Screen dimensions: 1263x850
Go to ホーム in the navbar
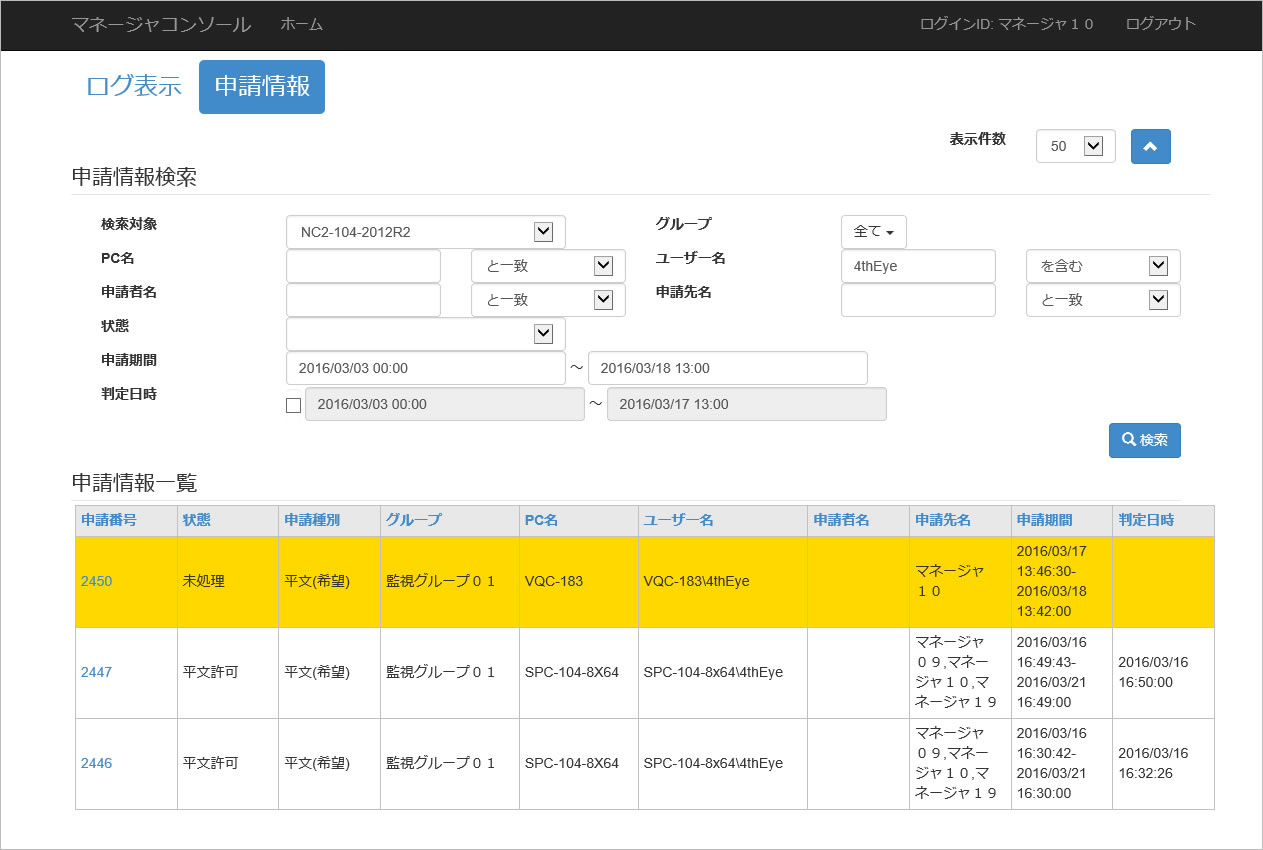click(x=301, y=24)
